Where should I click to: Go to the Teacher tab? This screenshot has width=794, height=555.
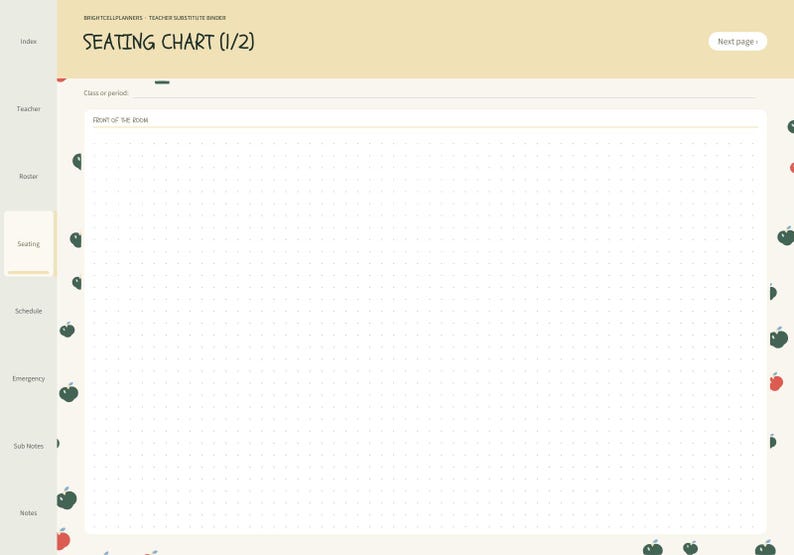point(28,109)
